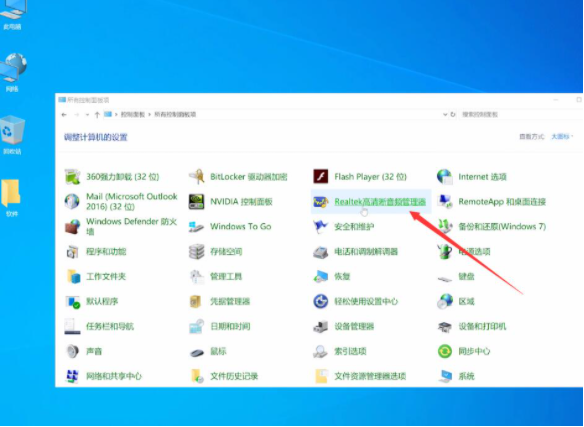Open 轻松使用设置中心 icon
The height and width of the screenshot is (427, 584).
point(320,301)
